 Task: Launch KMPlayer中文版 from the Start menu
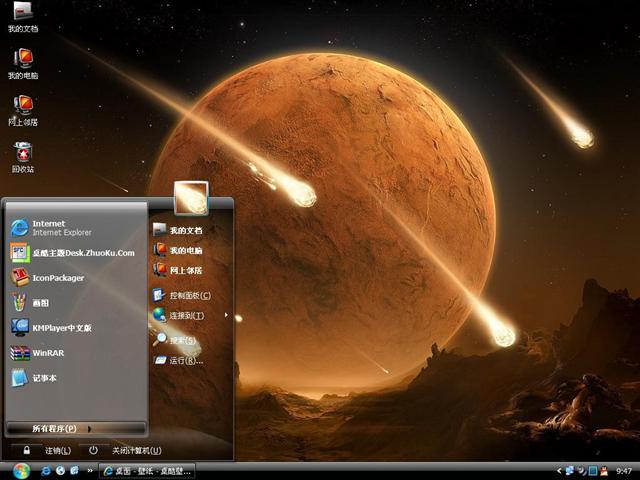point(77,328)
